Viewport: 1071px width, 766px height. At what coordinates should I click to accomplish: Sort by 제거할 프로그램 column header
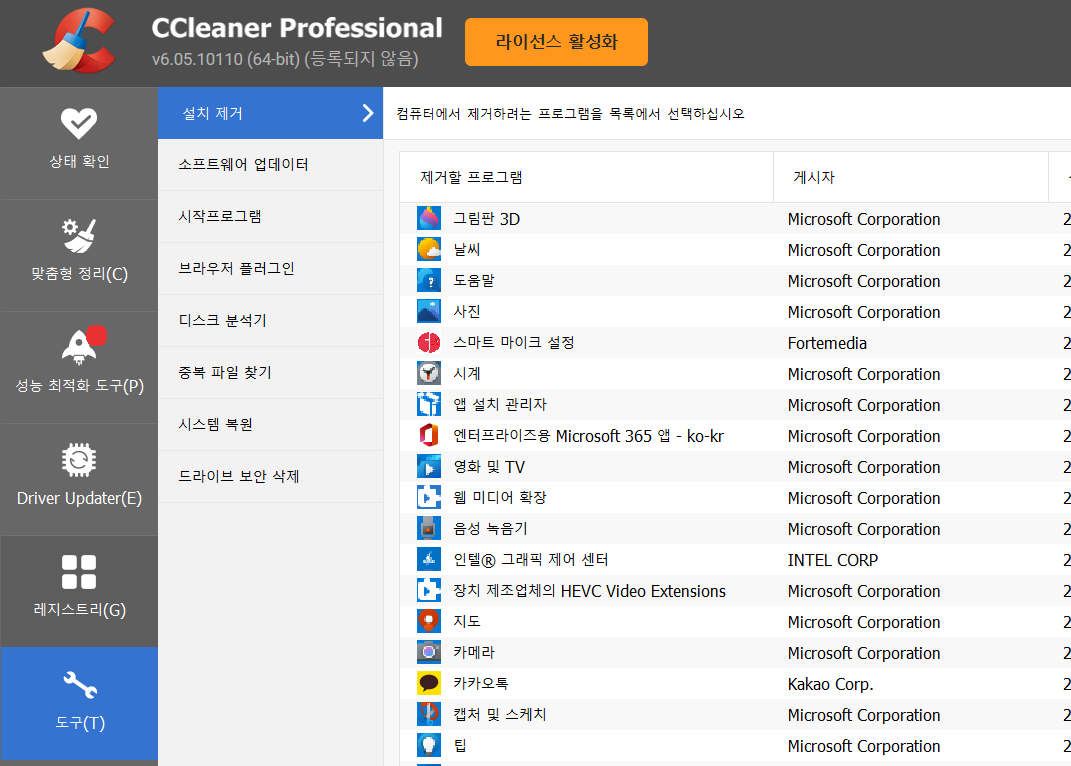point(587,178)
